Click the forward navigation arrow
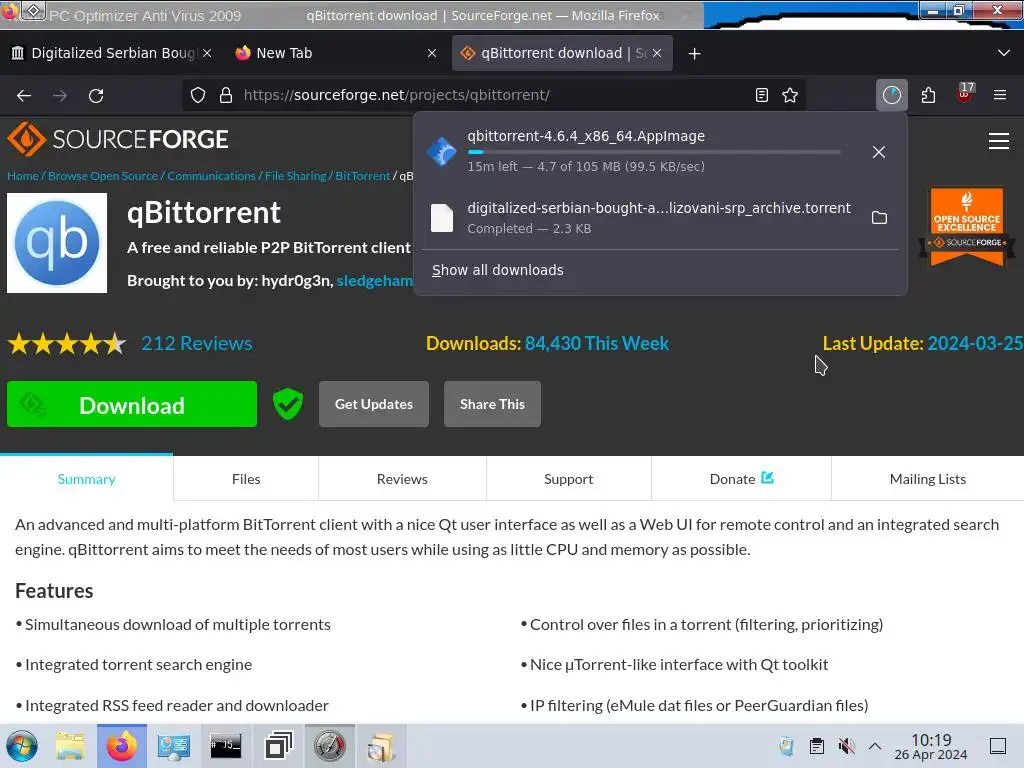 60,95
